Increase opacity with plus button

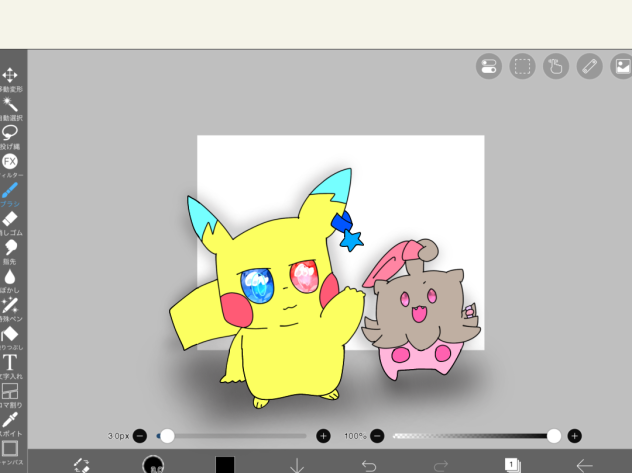point(574,436)
